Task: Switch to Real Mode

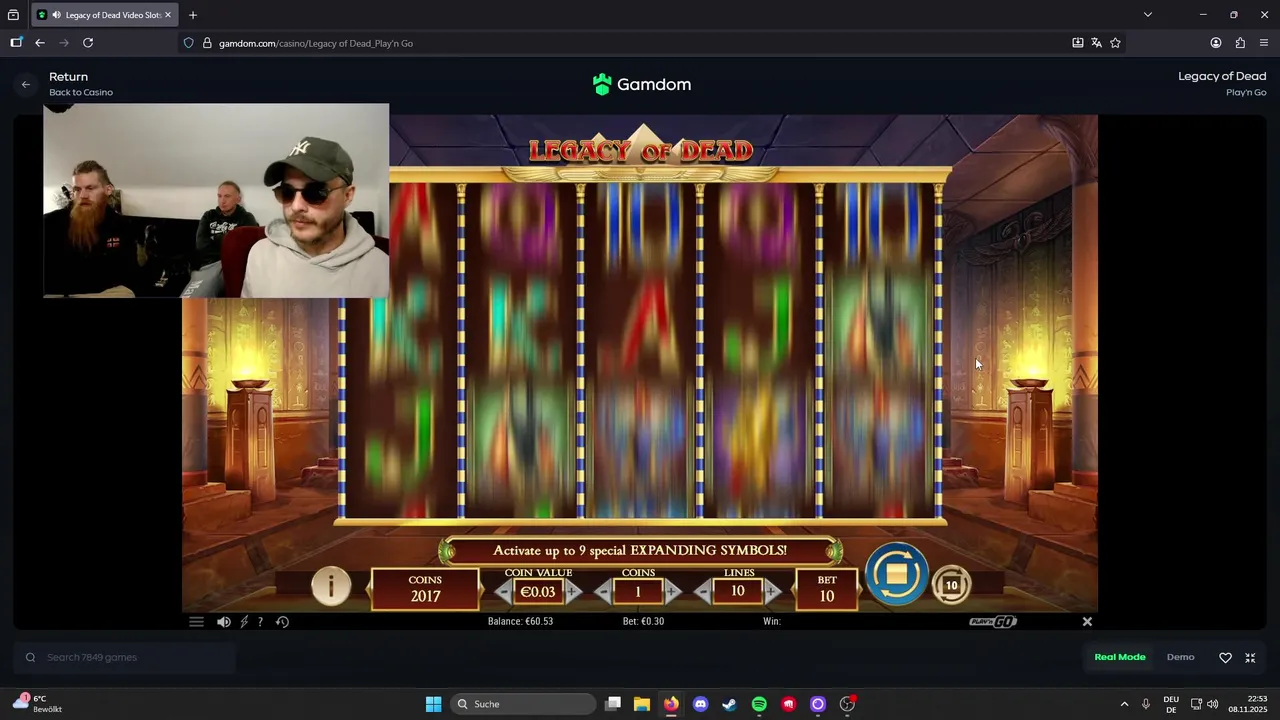Action: 1120,657
